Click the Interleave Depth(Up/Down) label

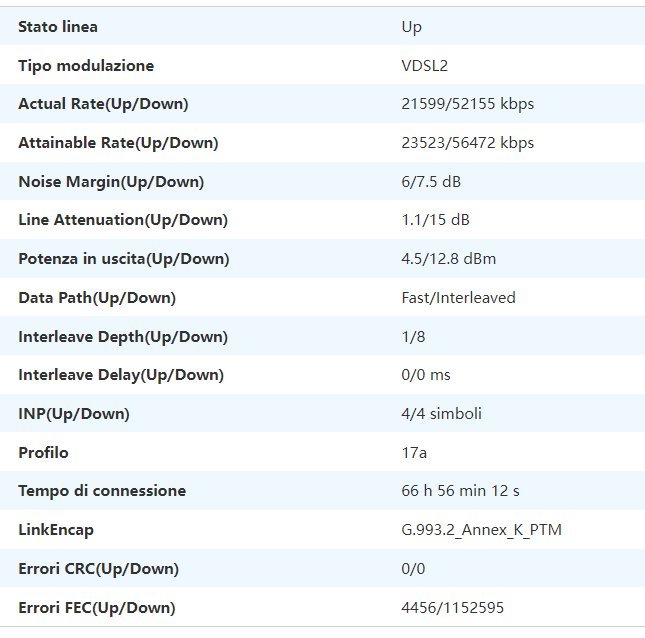click(x=123, y=337)
